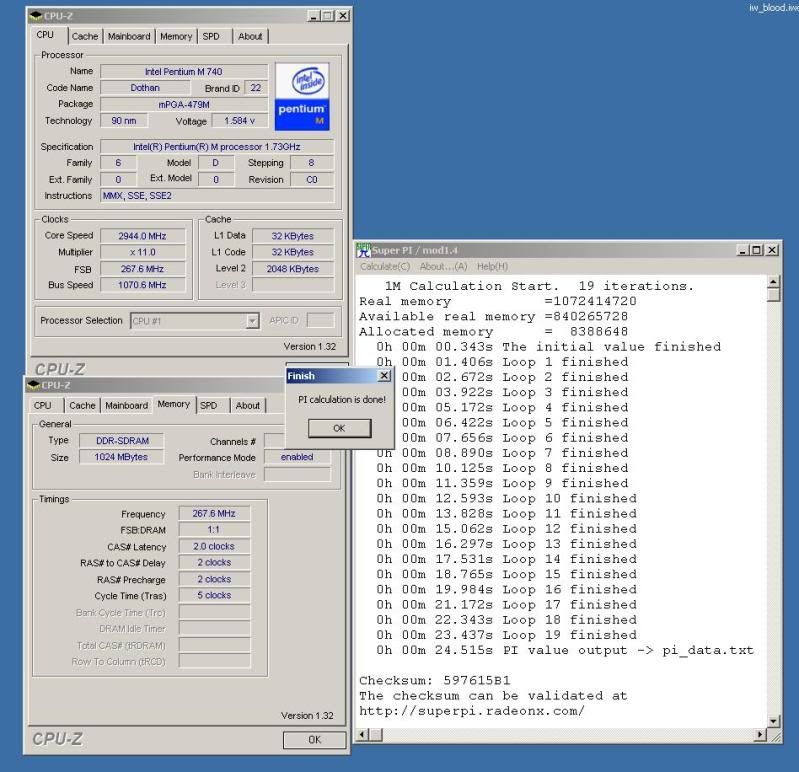
Task: Select the Memory tab in top CPU-Z
Action: click(176, 36)
